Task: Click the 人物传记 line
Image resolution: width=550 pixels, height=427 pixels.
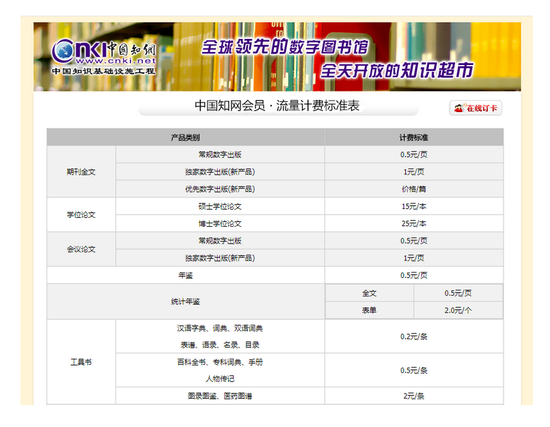Action: point(220,379)
